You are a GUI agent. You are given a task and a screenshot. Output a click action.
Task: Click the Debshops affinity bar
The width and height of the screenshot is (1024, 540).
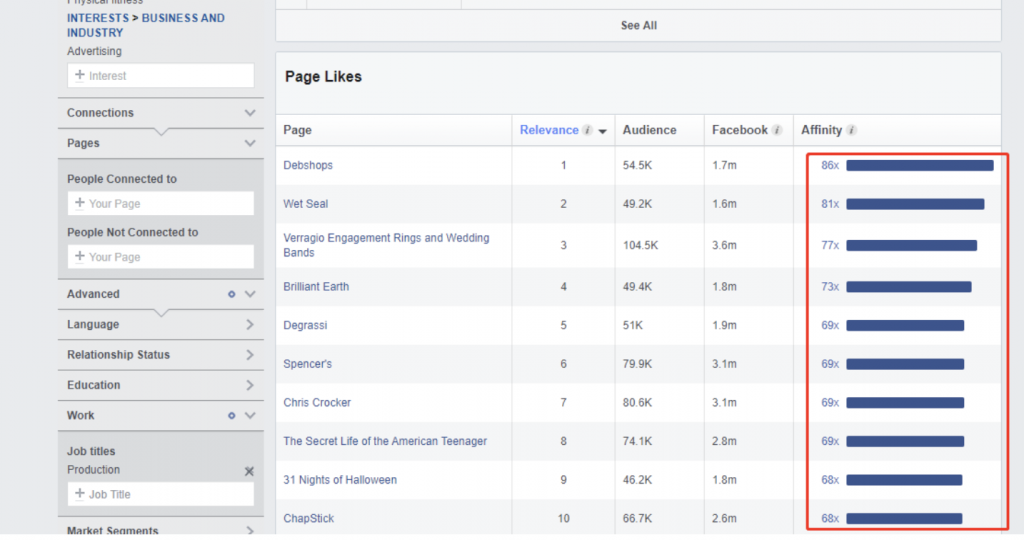[920, 166]
